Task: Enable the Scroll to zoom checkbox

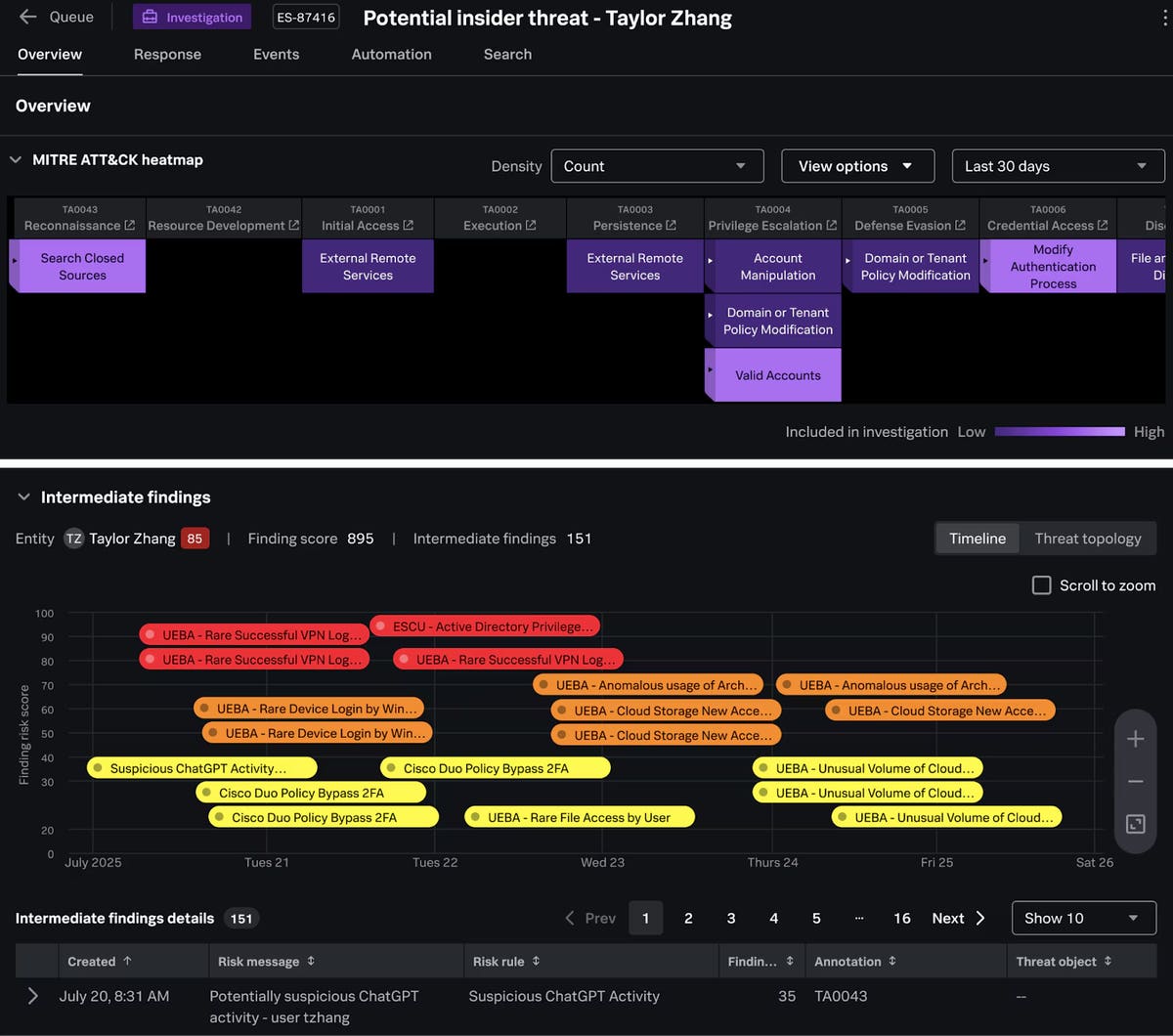Action: tap(1042, 584)
